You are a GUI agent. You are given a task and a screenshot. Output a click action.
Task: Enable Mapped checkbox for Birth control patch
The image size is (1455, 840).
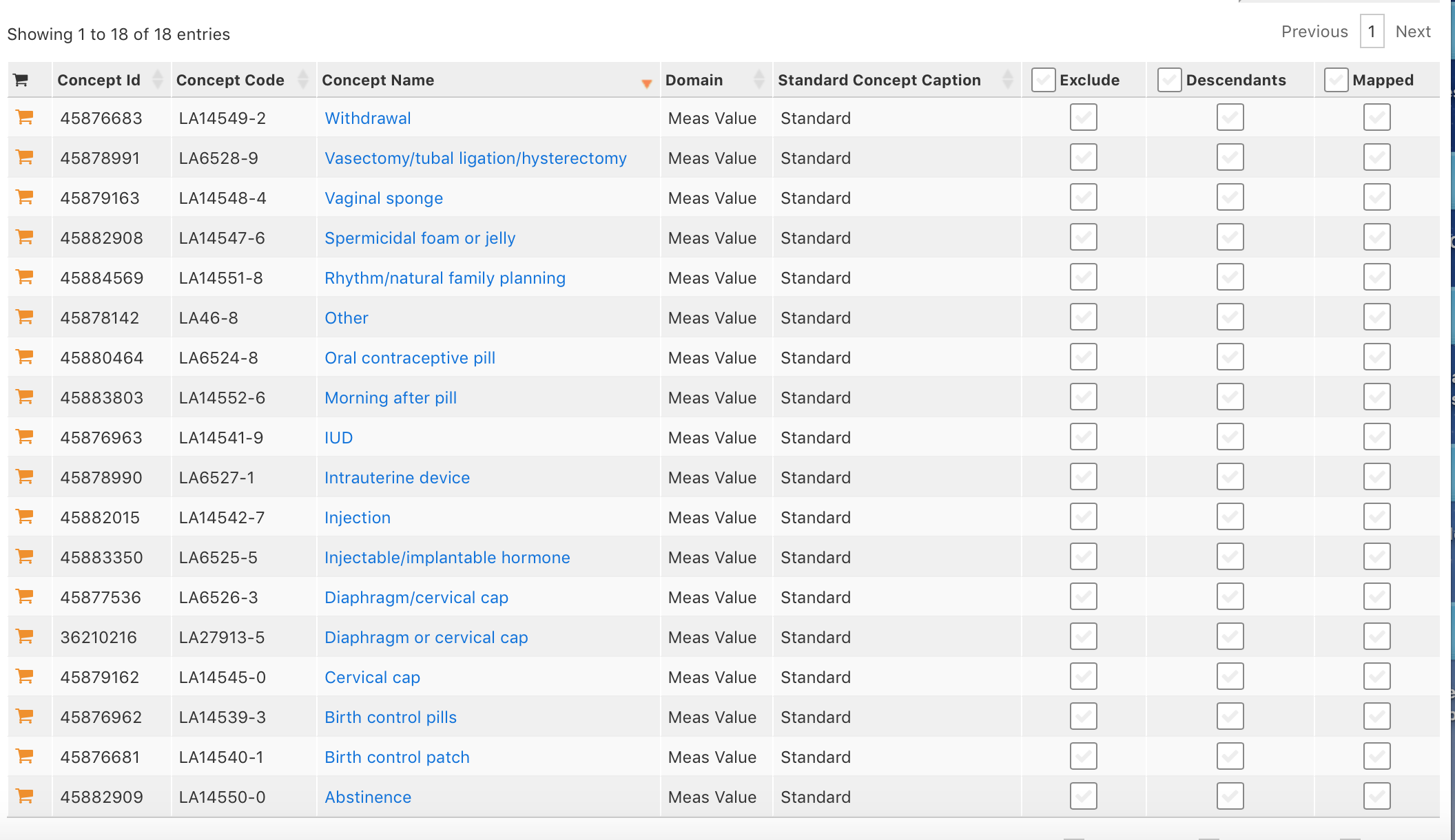(x=1376, y=757)
